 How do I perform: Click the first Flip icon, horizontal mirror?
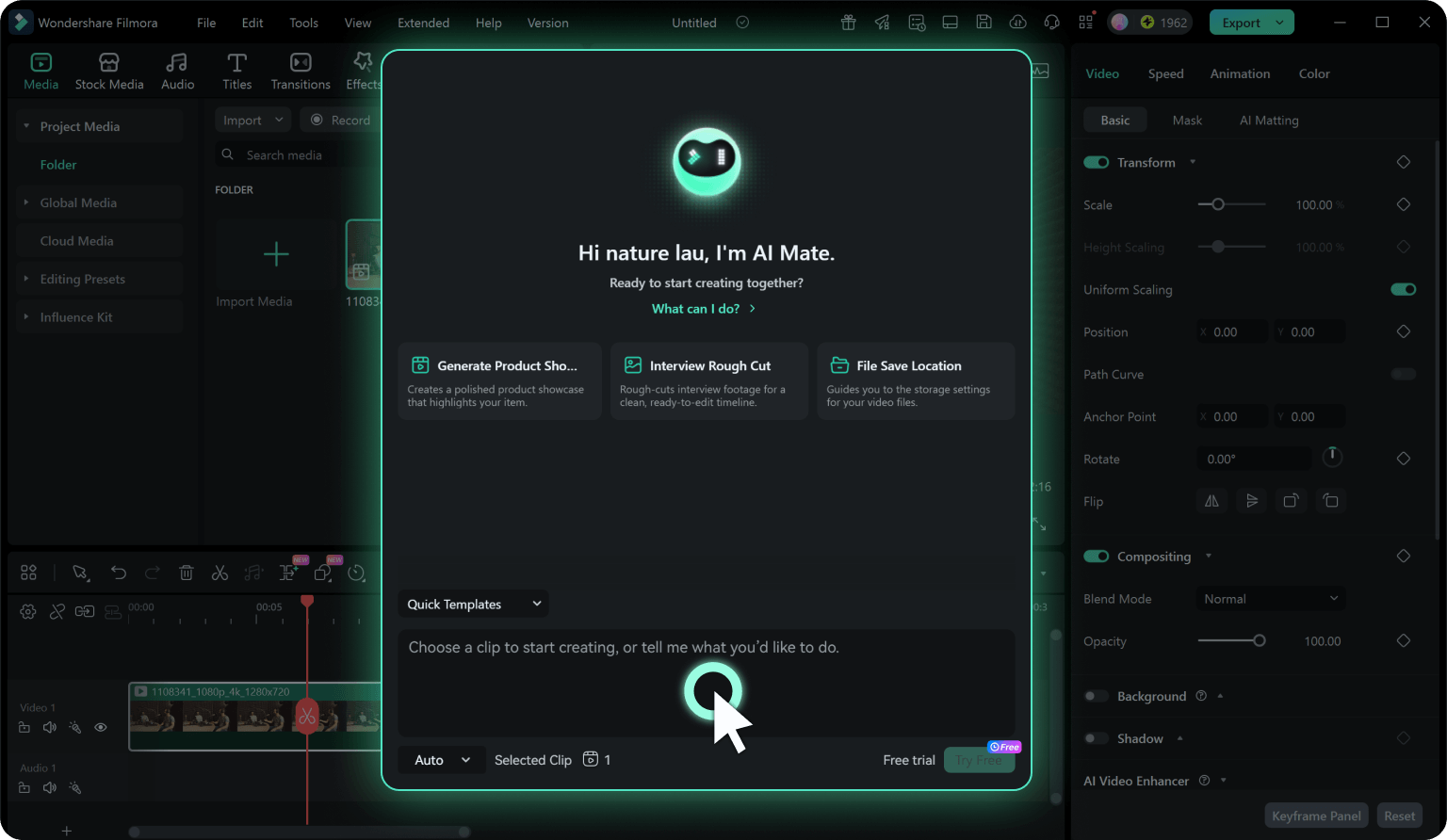(1212, 501)
